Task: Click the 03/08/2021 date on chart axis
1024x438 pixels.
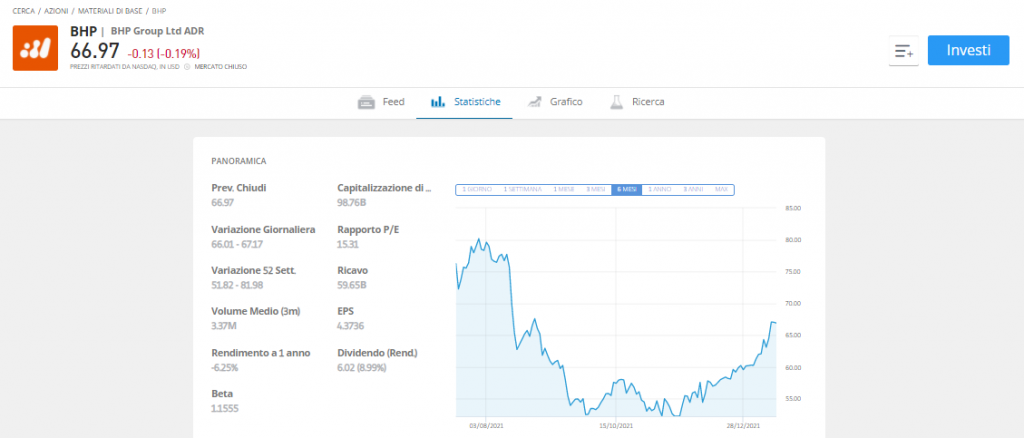Action: (486, 426)
